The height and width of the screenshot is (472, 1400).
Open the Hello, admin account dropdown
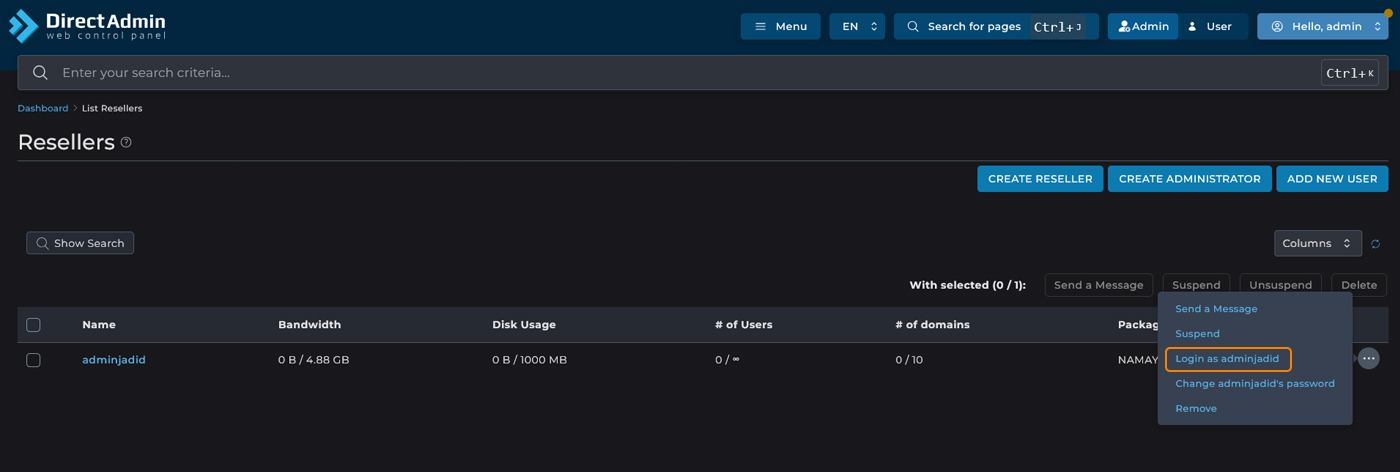click(1322, 27)
